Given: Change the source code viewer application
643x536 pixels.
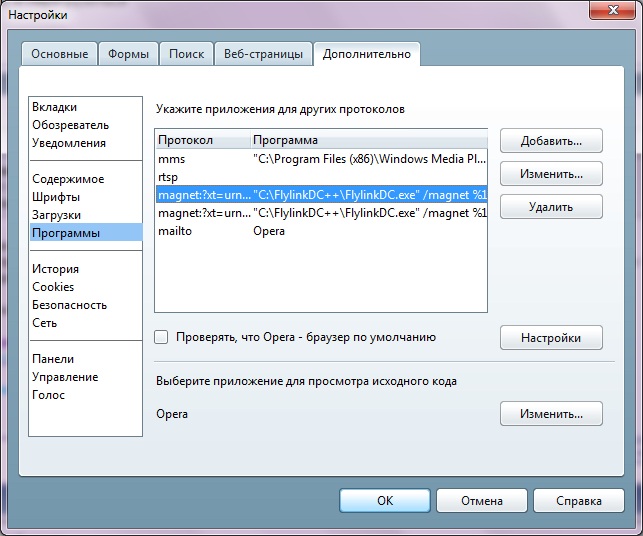Looking at the screenshot, I should [551, 413].
